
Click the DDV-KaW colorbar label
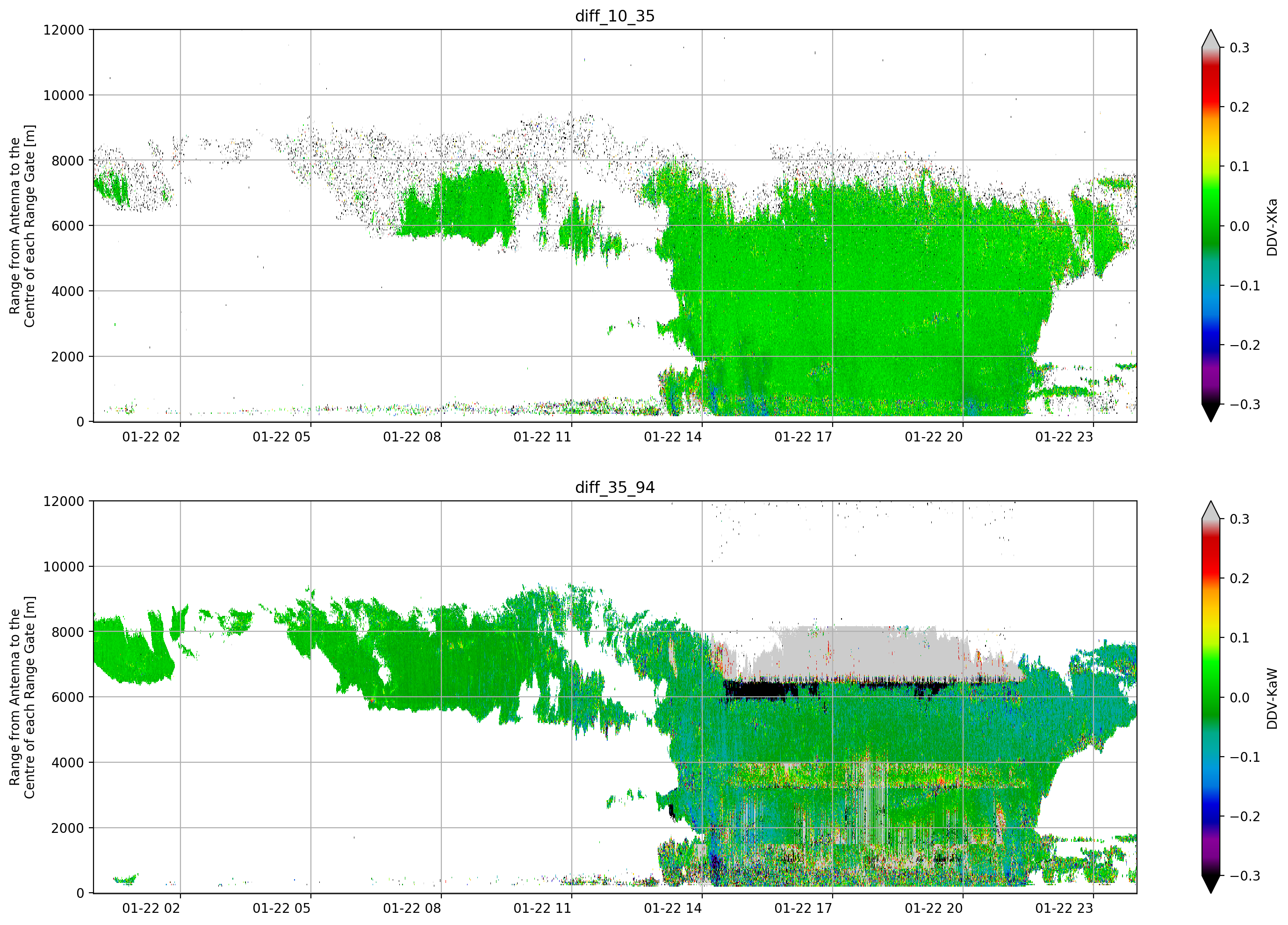(1272, 698)
